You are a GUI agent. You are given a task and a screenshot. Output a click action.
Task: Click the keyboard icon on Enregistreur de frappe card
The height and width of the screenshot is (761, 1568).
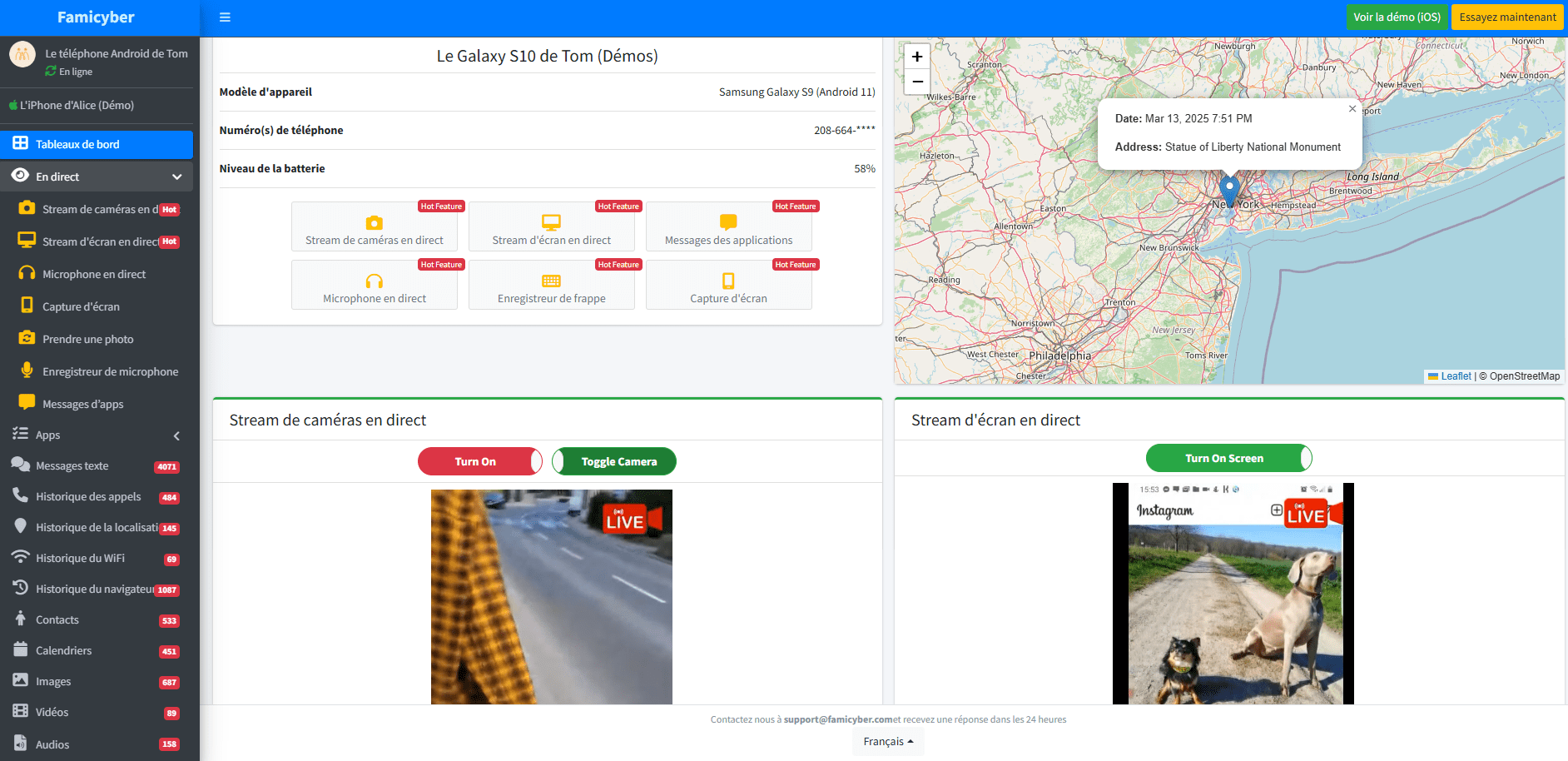pos(551,281)
